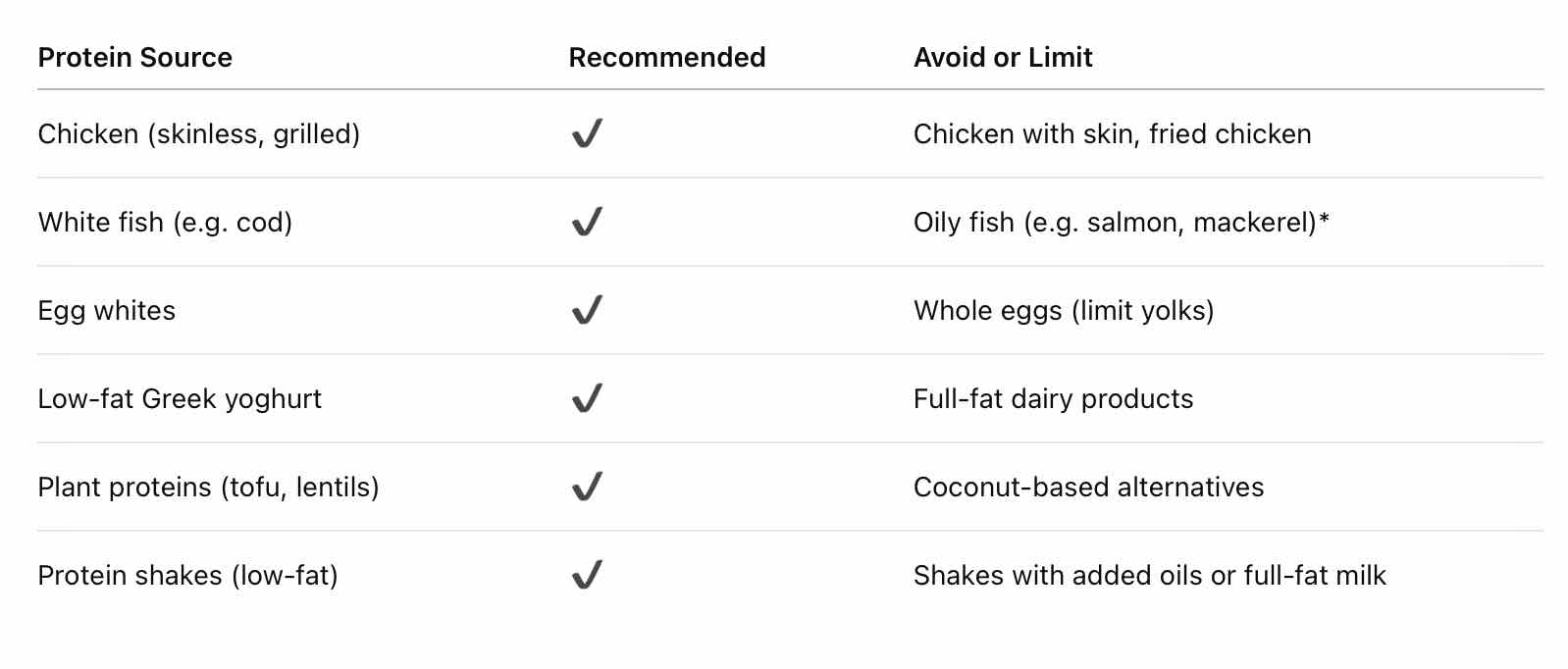Image resolution: width=1568 pixels, height=669 pixels.
Task: Click the Recommended column header
Action: click(x=667, y=58)
